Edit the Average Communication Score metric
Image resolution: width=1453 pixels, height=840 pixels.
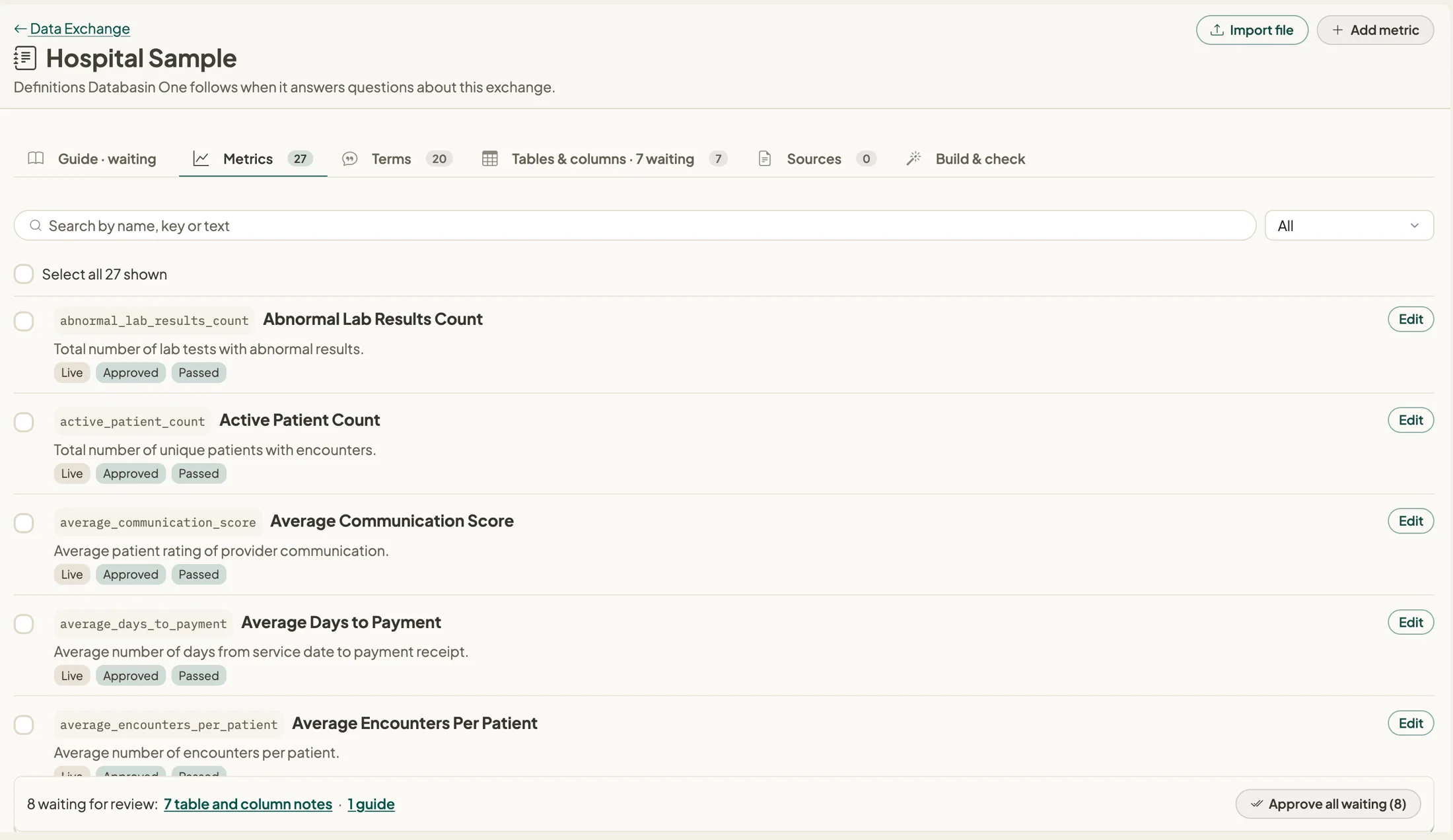(x=1411, y=521)
